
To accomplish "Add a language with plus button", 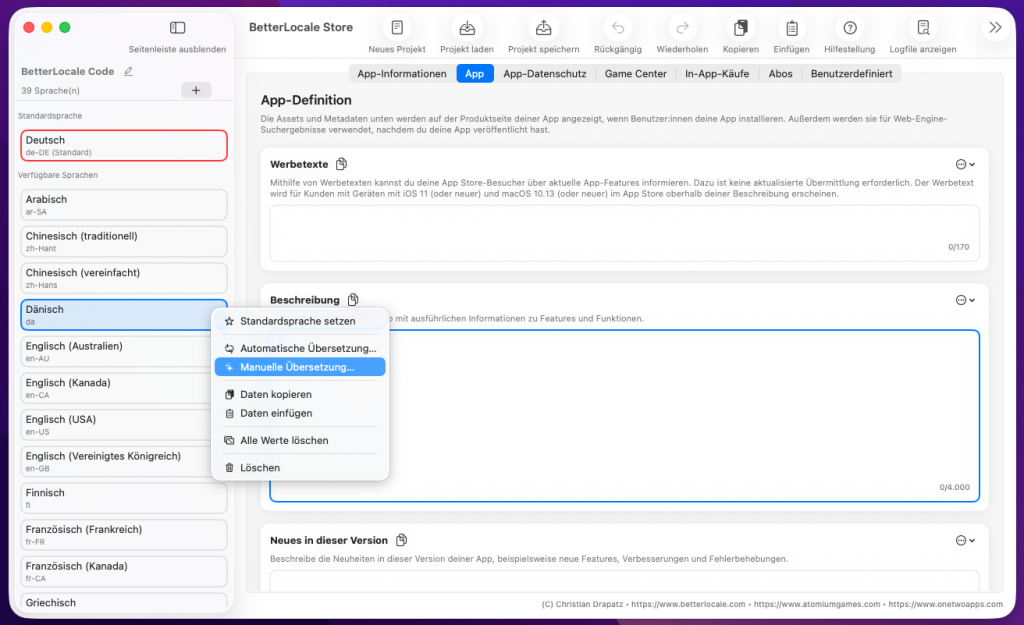I will coord(195,90).
